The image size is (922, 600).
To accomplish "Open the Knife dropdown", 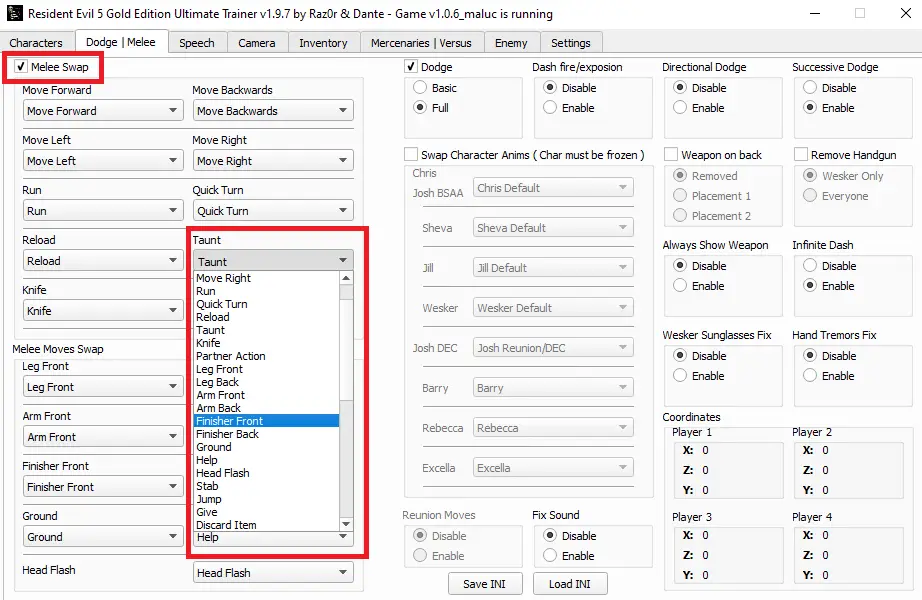I will 103,311.
